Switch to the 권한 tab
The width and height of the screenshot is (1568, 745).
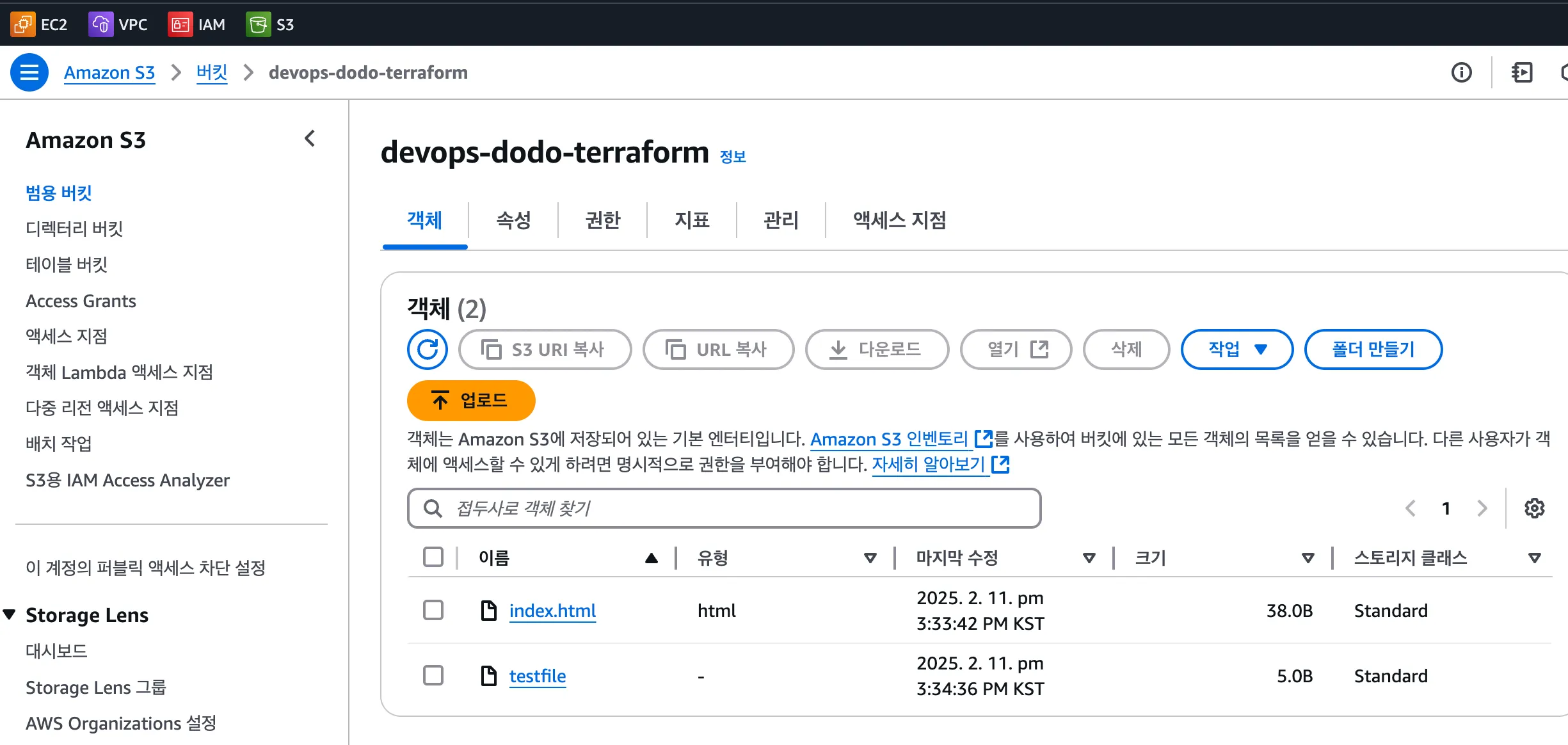pyautogui.click(x=603, y=220)
